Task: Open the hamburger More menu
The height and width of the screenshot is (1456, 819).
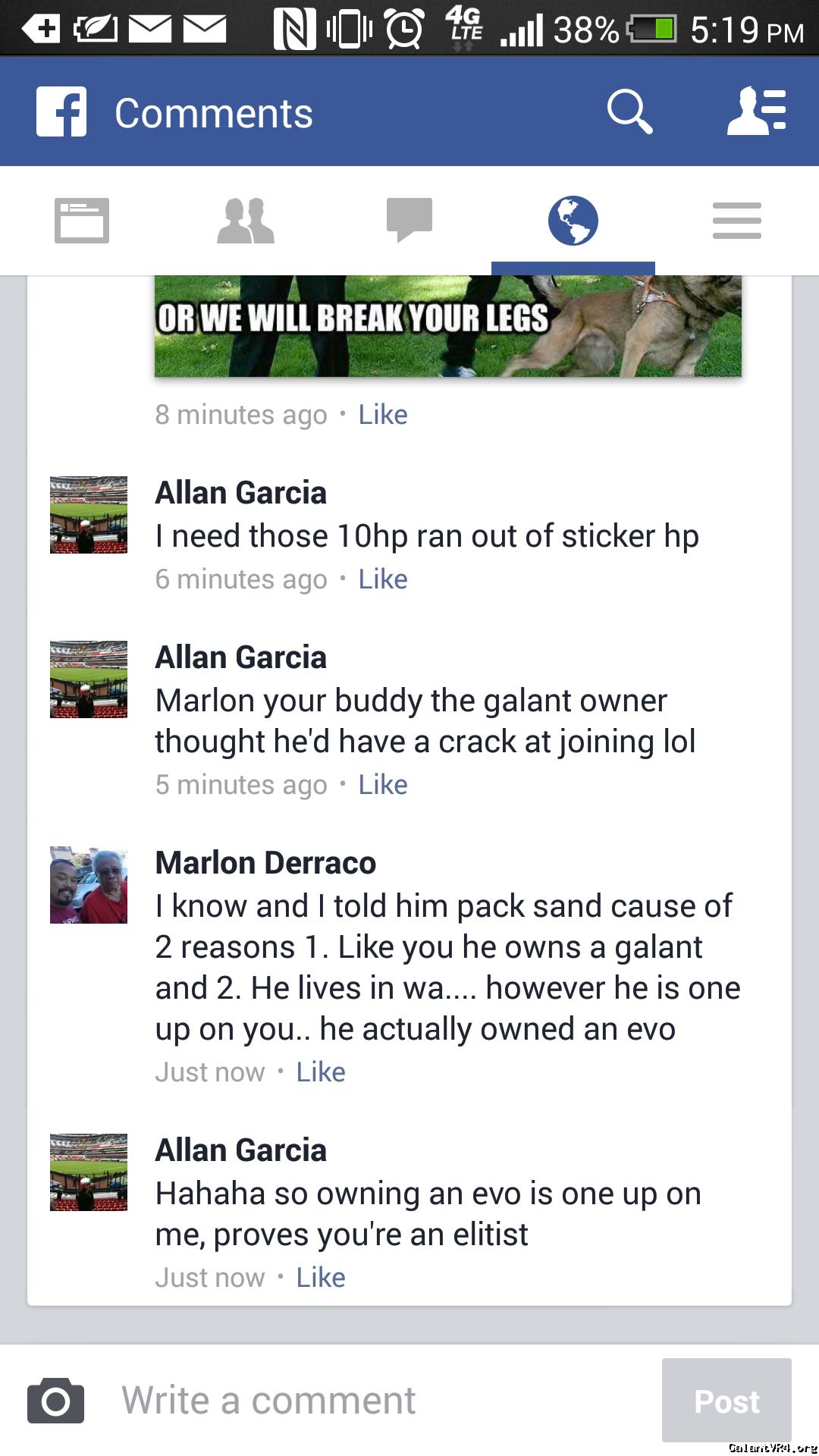Action: [737, 221]
